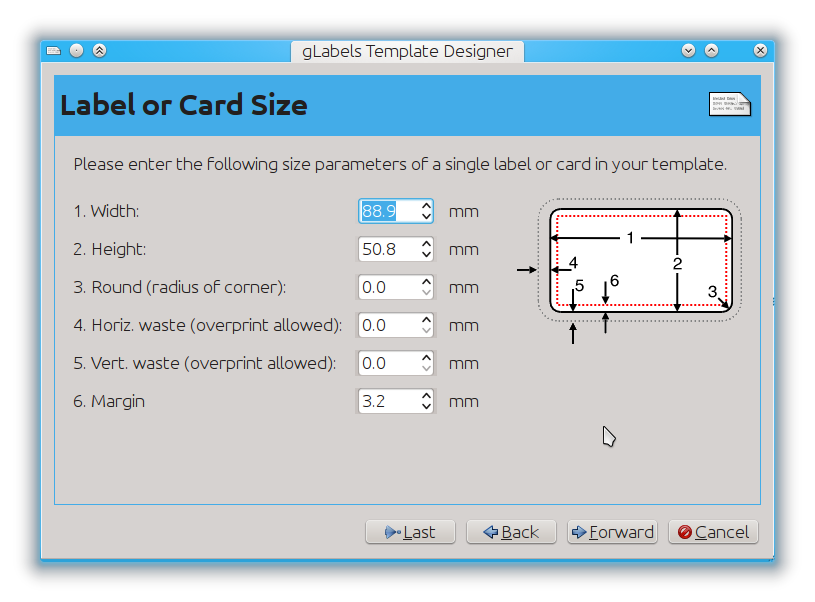
Task: Click the 'Please enter the following size parameters' text
Action: click(x=400, y=164)
